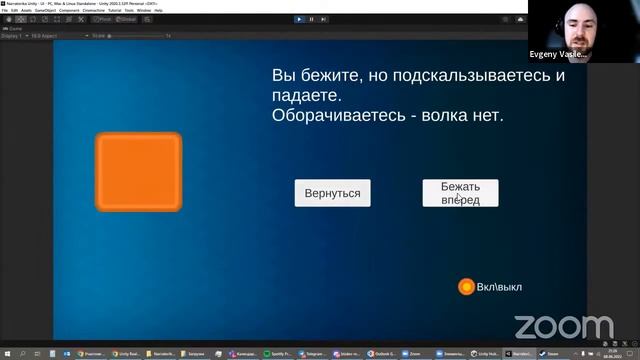Open the Assets menu
This screenshot has height=360, width=640.
click(x=26, y=10)
